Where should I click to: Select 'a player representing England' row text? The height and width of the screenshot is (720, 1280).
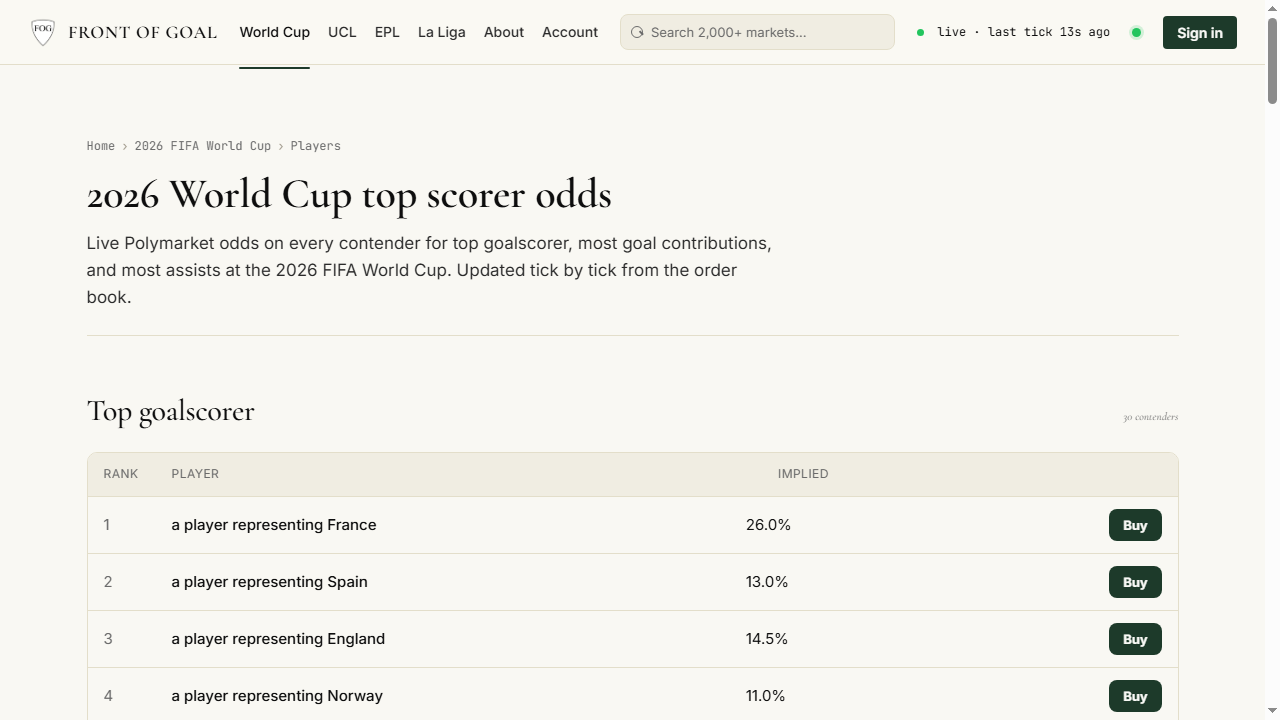278,639
